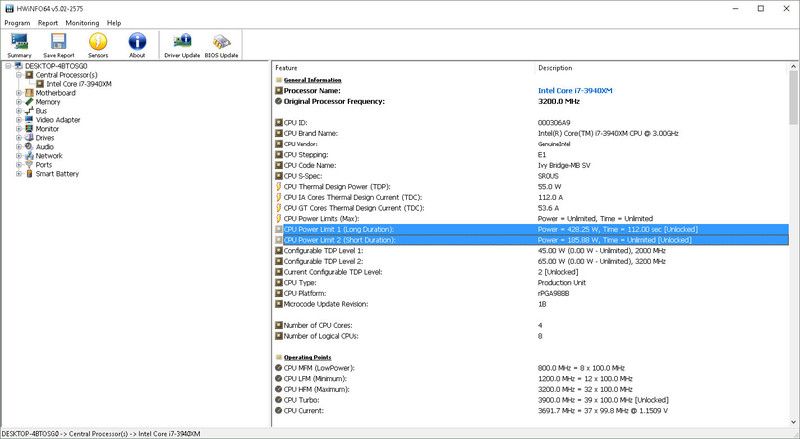Expand the Video Adapter tree node
Image resolution: width=800 pixels, height=439 pixels.
click(x=19, y=120)
